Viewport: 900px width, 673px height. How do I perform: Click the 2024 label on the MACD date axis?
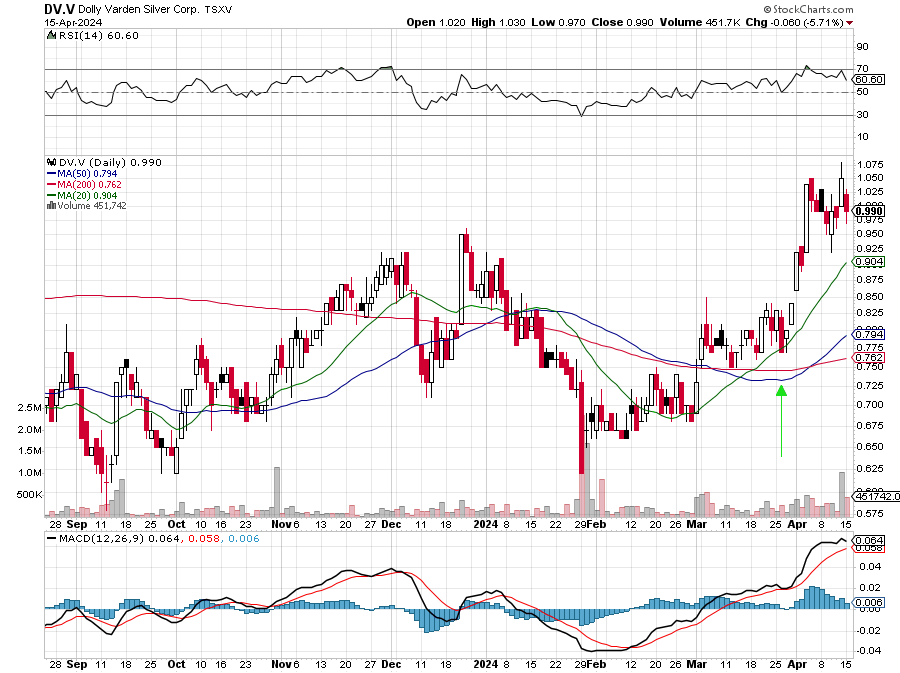485,663
